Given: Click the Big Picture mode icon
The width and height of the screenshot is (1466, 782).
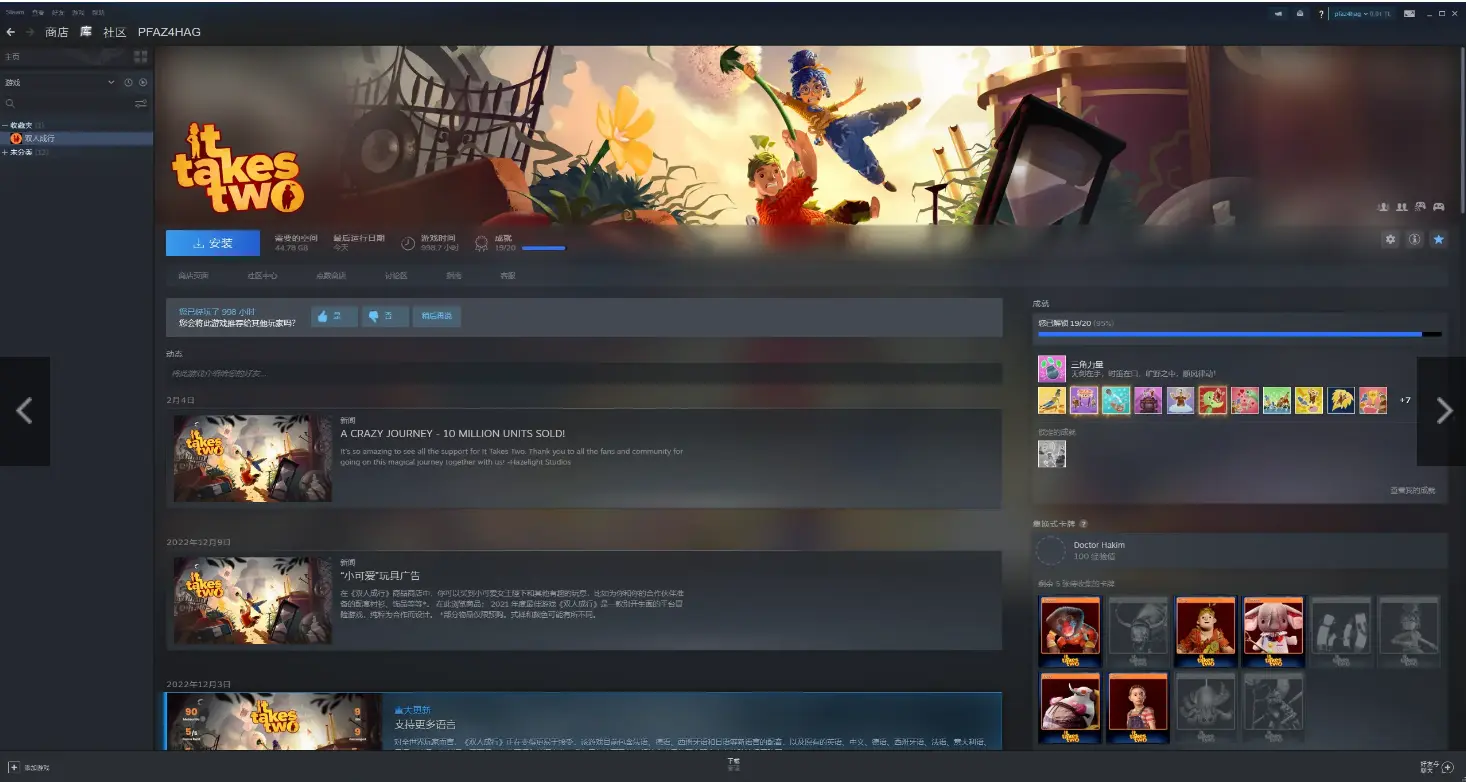Looking at the screenshot, I should coord(1410,14).
